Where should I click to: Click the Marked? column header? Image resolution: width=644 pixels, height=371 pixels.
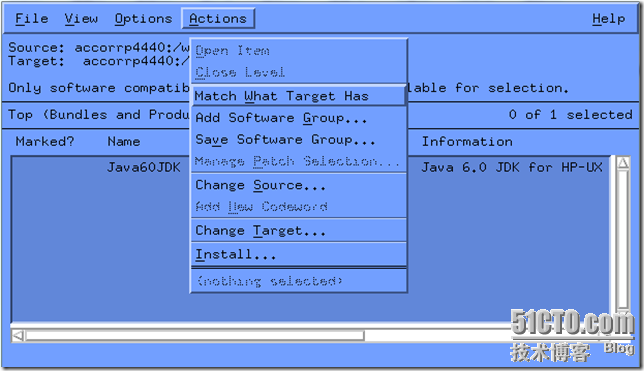45,142
